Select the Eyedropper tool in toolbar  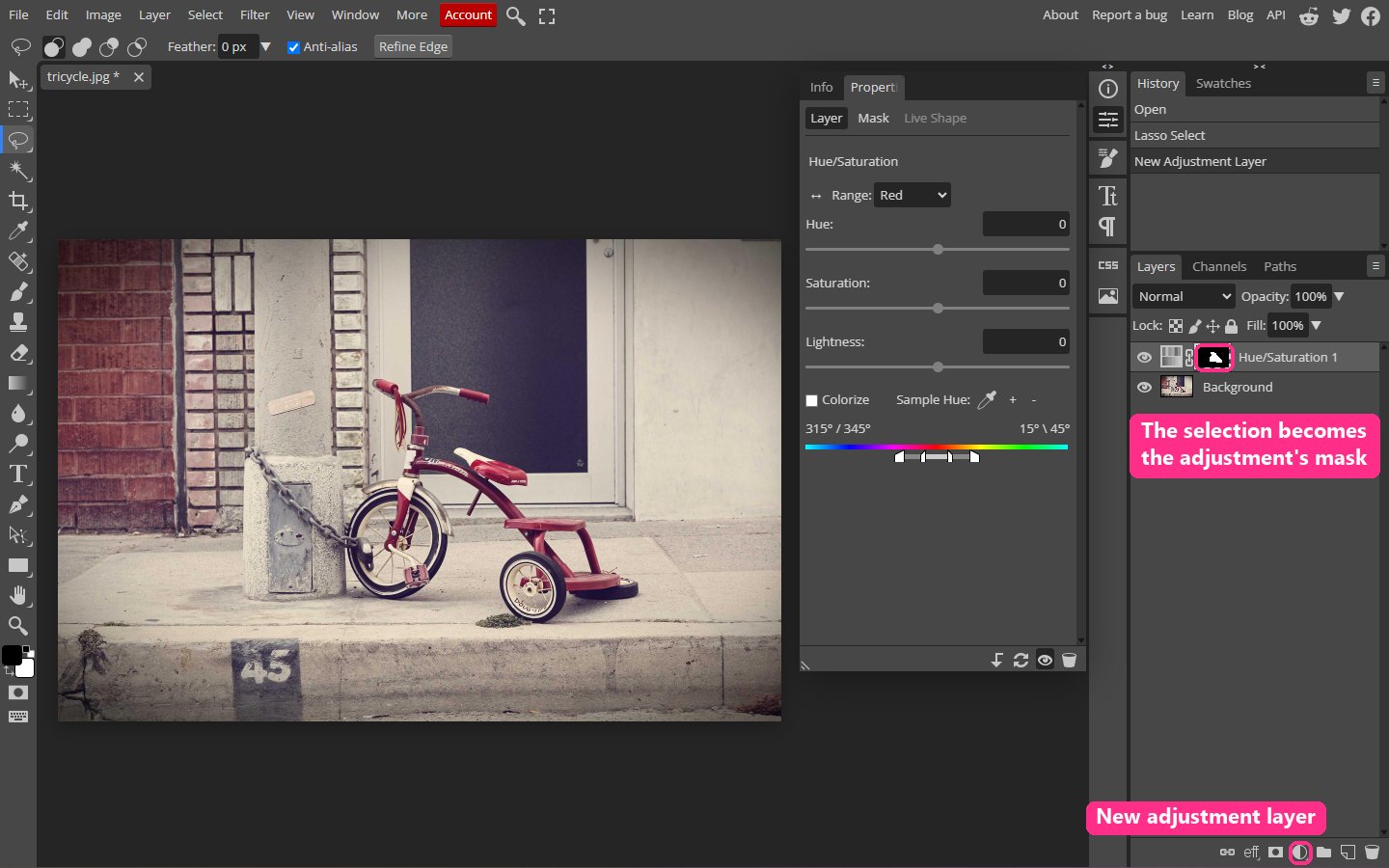pos(18,231)
